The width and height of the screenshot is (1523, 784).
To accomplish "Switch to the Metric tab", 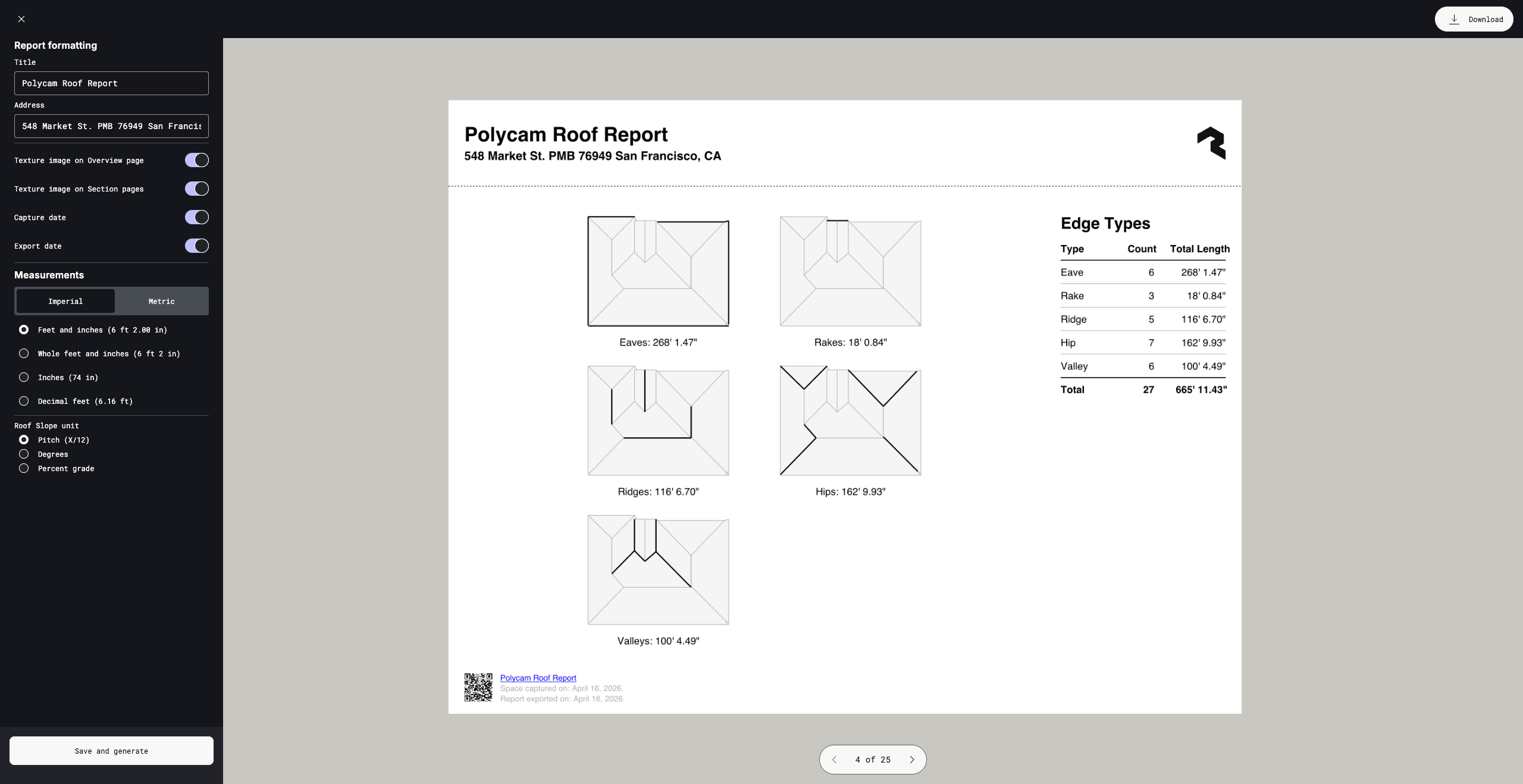I will pyautogui.click(x=161, y=302).
